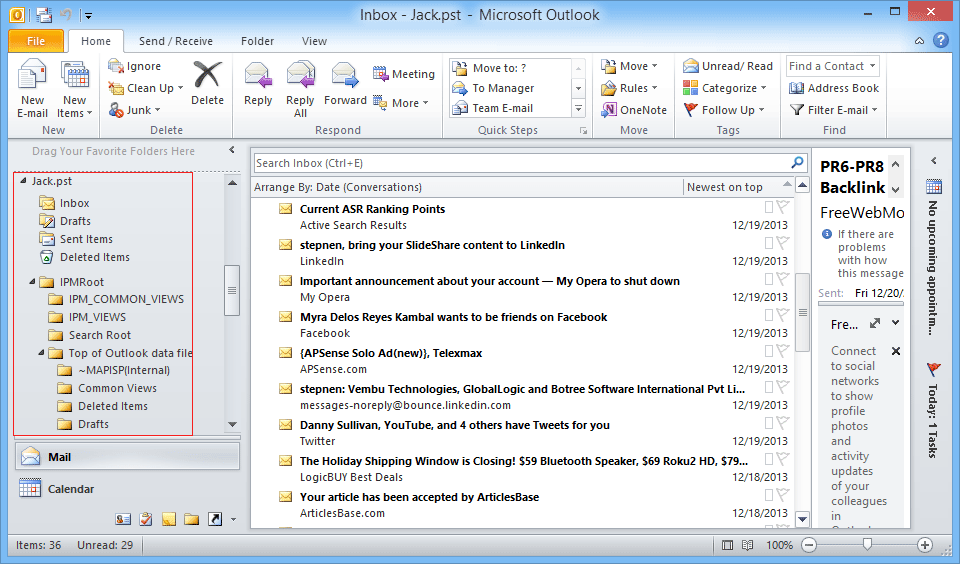This screenshot has width=960, height=564.
Task: Send to OneNote
Action: tap(634, 110)
